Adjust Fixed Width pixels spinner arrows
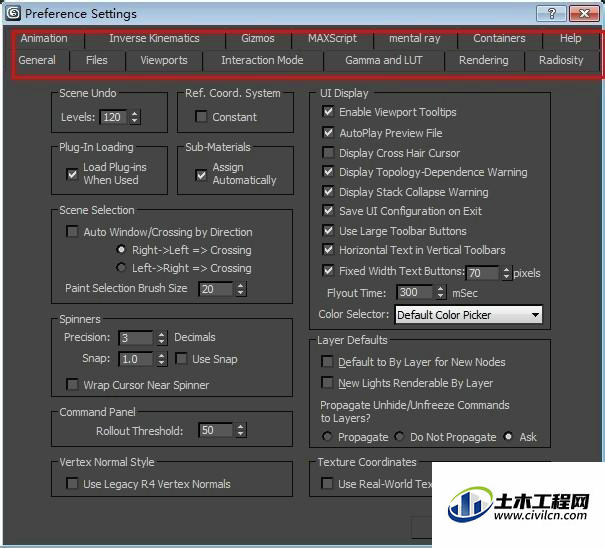 (506, 273)
